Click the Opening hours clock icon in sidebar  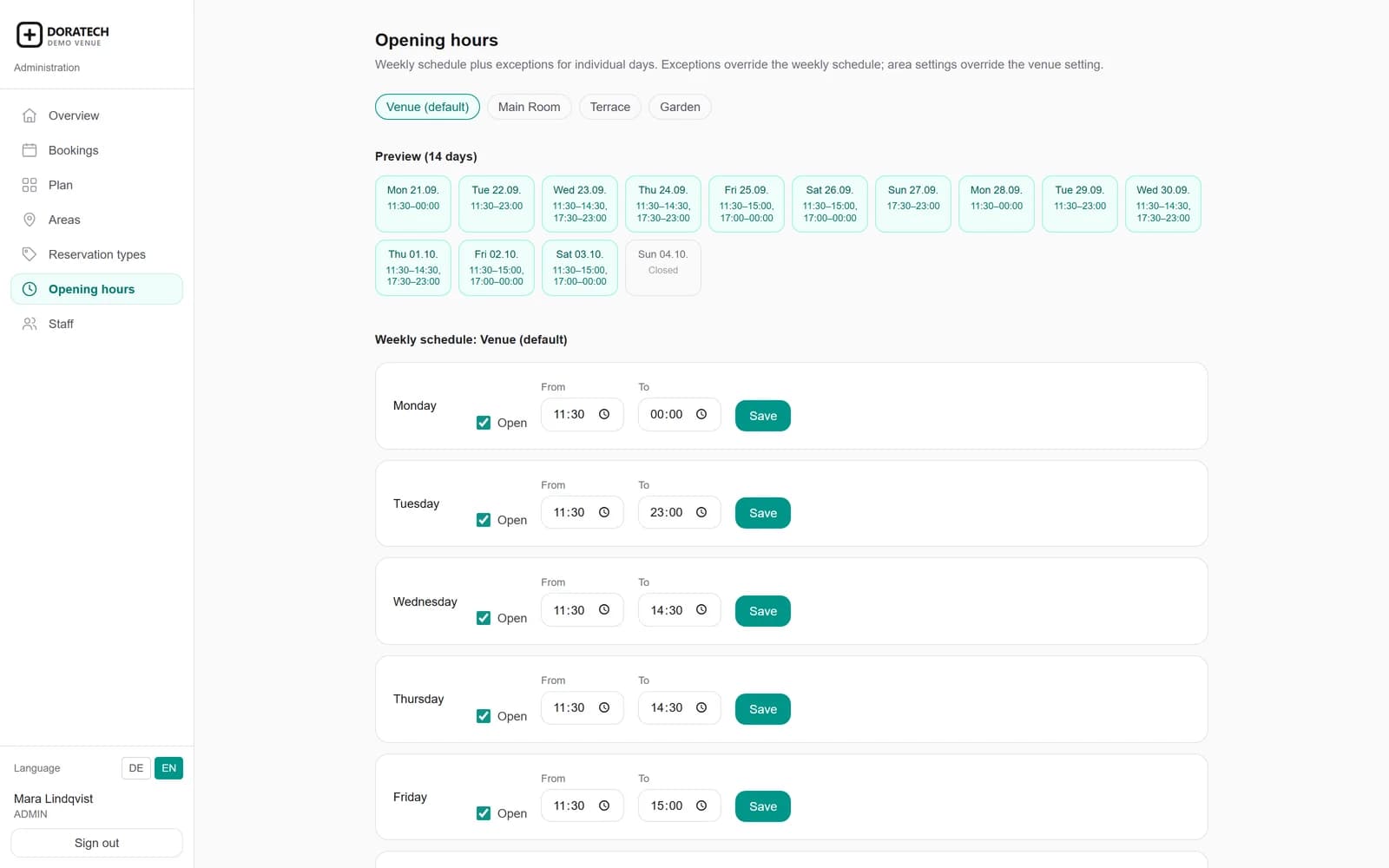click(30, 289)
